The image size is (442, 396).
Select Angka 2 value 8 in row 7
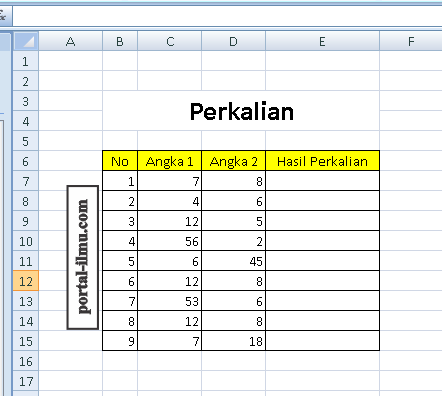[233, 181]
